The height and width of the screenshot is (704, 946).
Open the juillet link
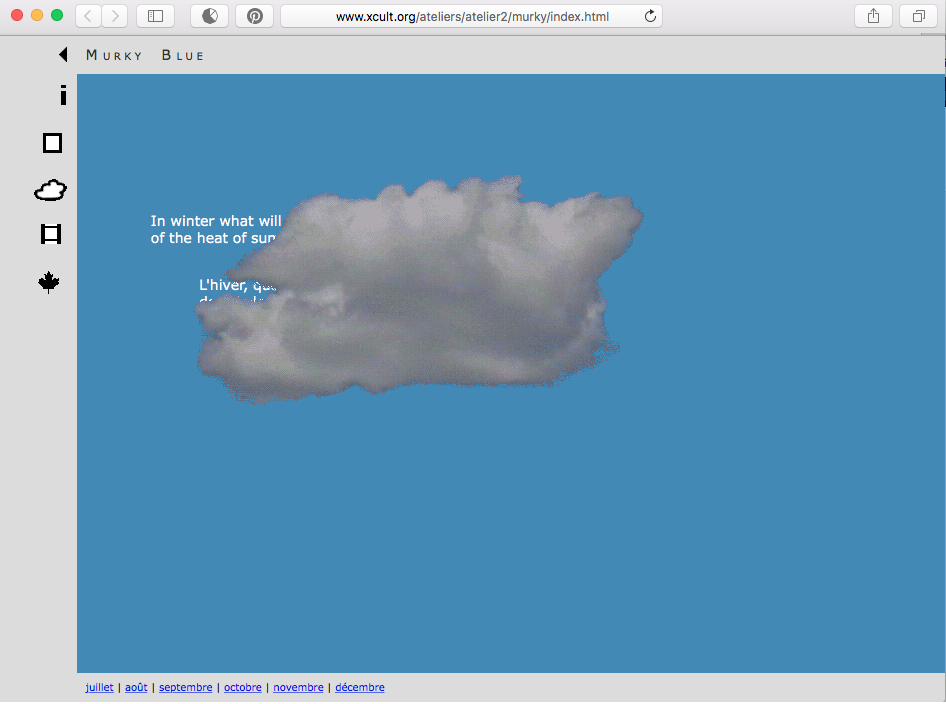pos(99,688)
